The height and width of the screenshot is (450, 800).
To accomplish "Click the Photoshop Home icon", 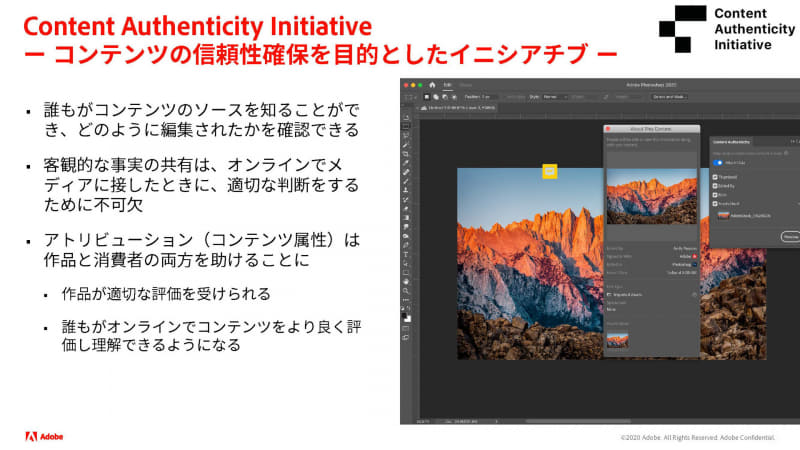I will coord(432,85).
